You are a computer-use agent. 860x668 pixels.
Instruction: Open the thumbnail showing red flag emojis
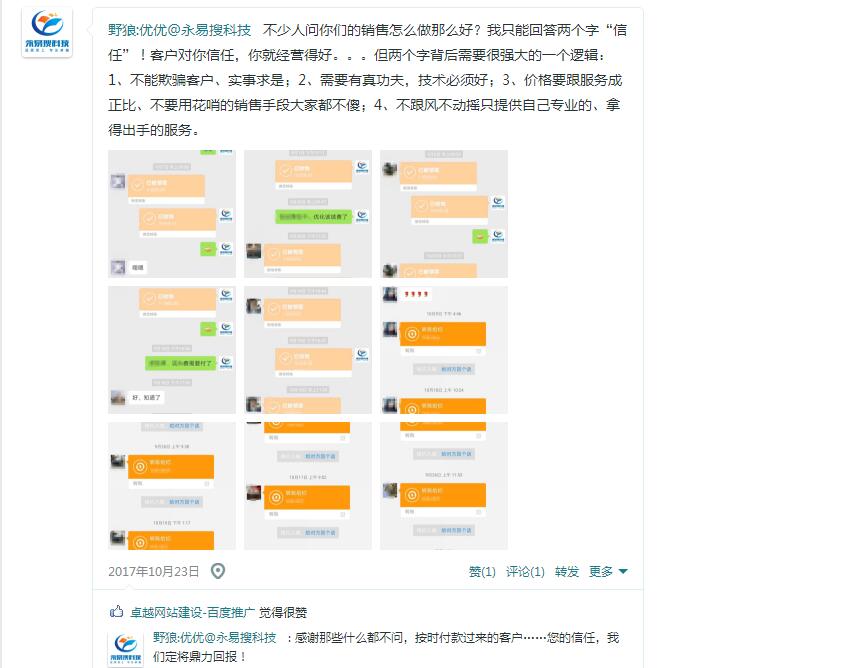(444, 350)
